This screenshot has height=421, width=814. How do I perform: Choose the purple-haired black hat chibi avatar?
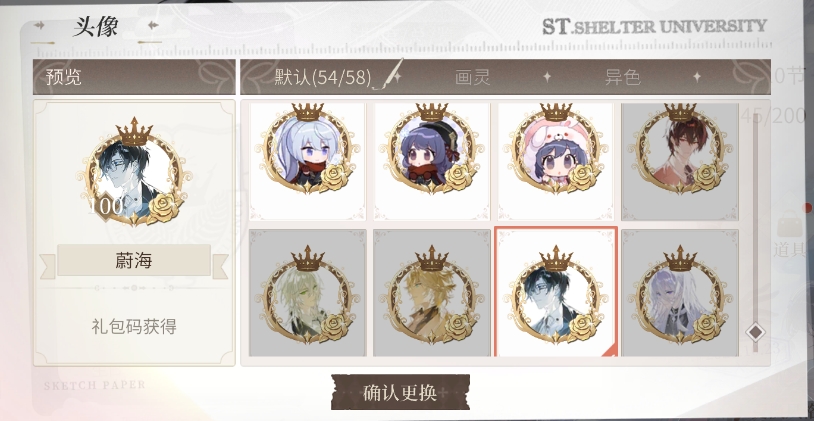(x=432, y=161)
